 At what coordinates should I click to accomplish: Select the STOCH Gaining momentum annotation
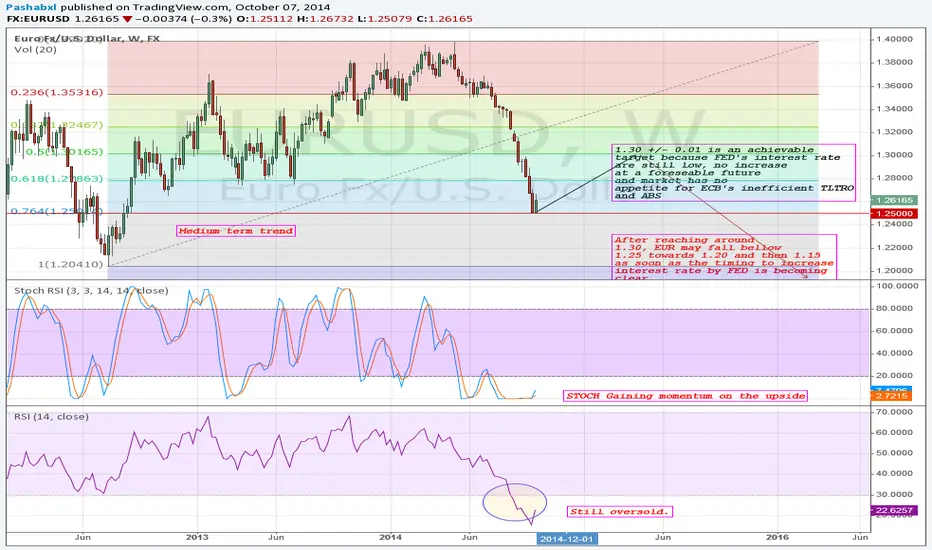[x=685, y=396]
